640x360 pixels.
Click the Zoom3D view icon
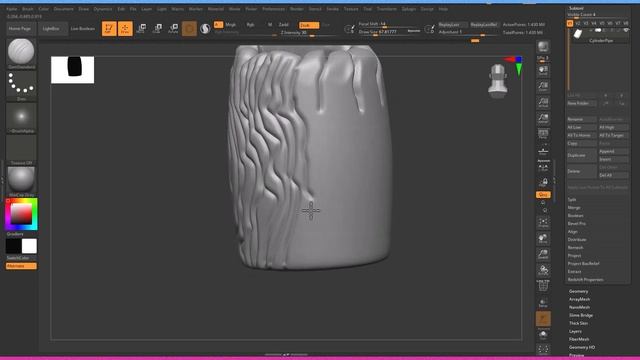(x=543, y=255)
